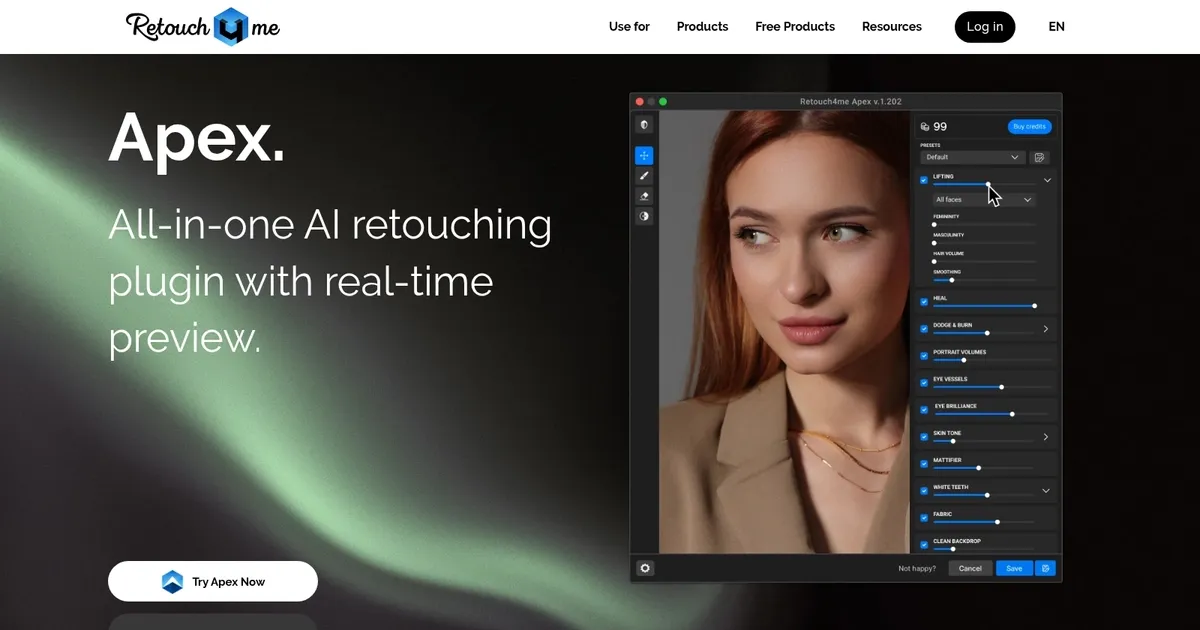Click the save preset icon beside Default
The image size is (1200, 630).
coord(1040,157)
